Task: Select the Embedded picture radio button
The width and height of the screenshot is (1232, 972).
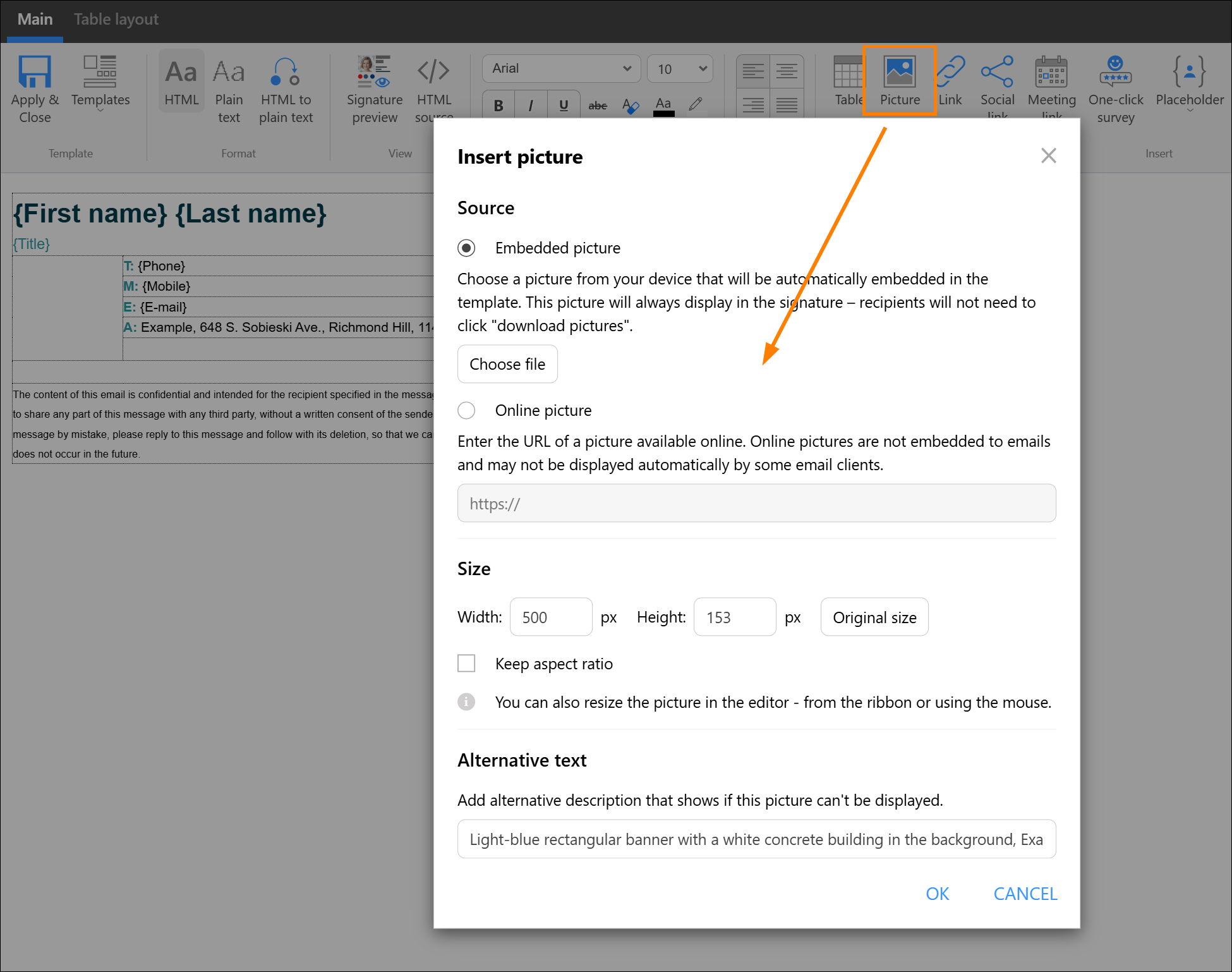Action: pyautogui.click(x=466, y=248)
